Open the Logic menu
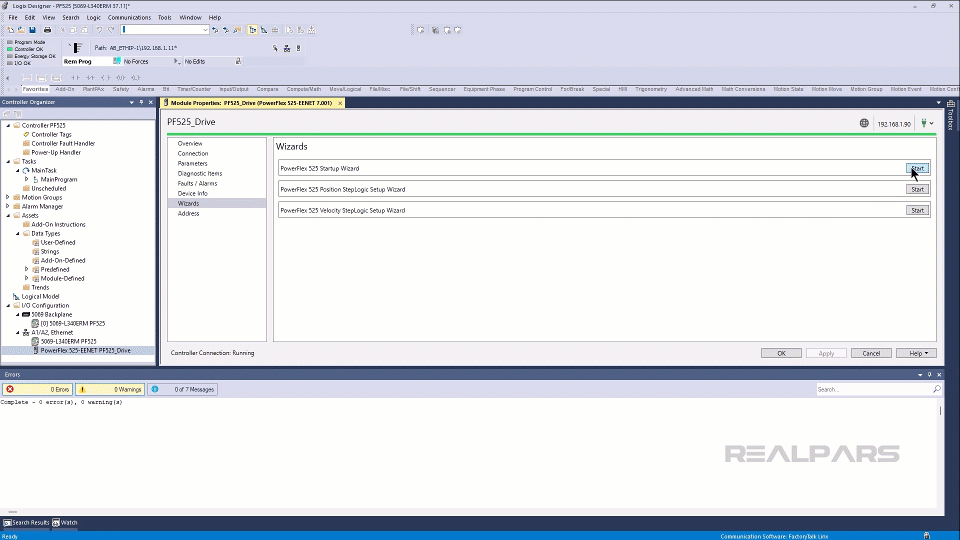This screenshot has width=960, height=540. click(x=93, y=17)
